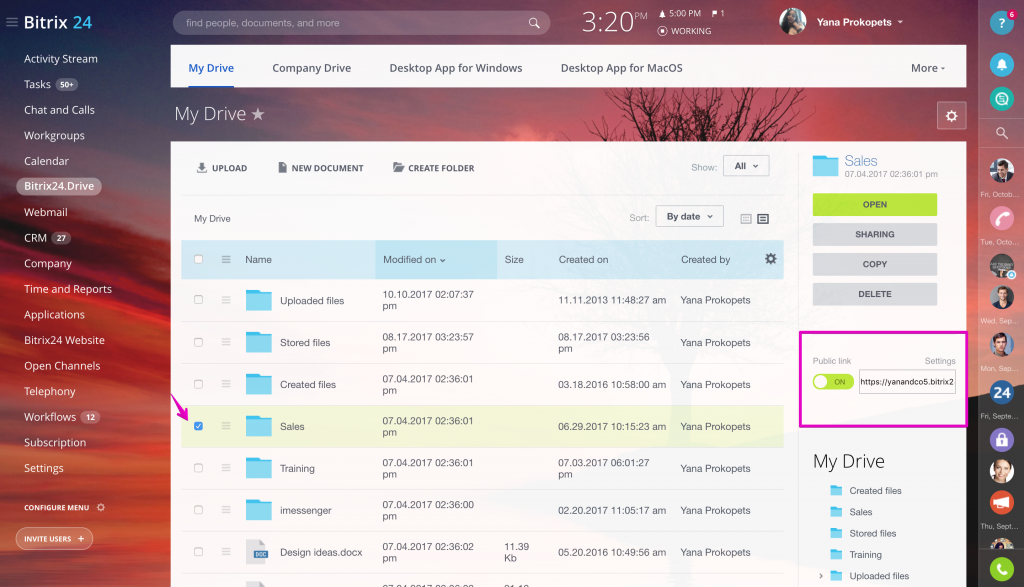Open the Show All dropdown

point(746,166)
